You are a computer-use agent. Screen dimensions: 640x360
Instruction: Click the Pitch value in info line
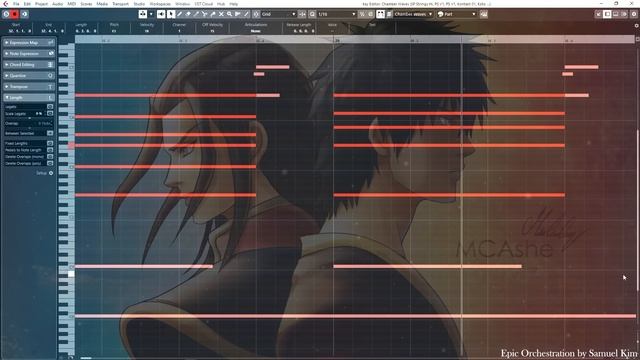tap(114, 31)
